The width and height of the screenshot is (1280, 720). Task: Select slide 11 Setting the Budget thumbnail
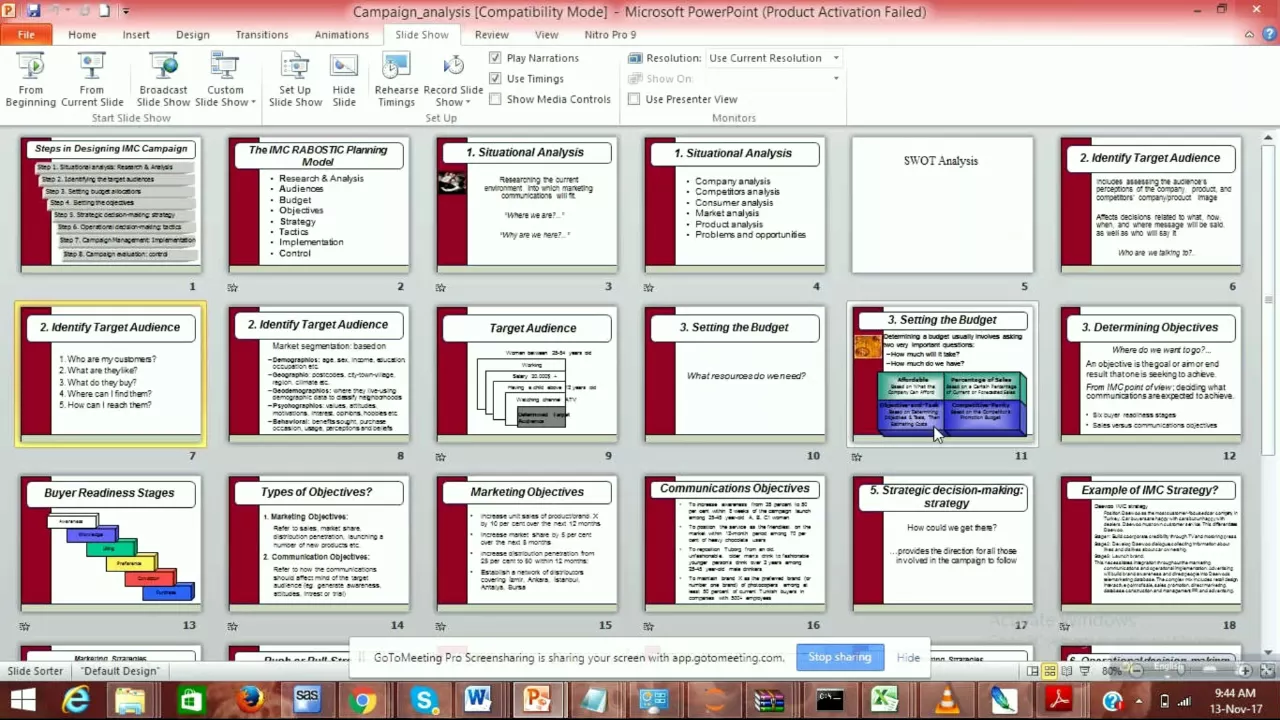(x=942, y=373)
